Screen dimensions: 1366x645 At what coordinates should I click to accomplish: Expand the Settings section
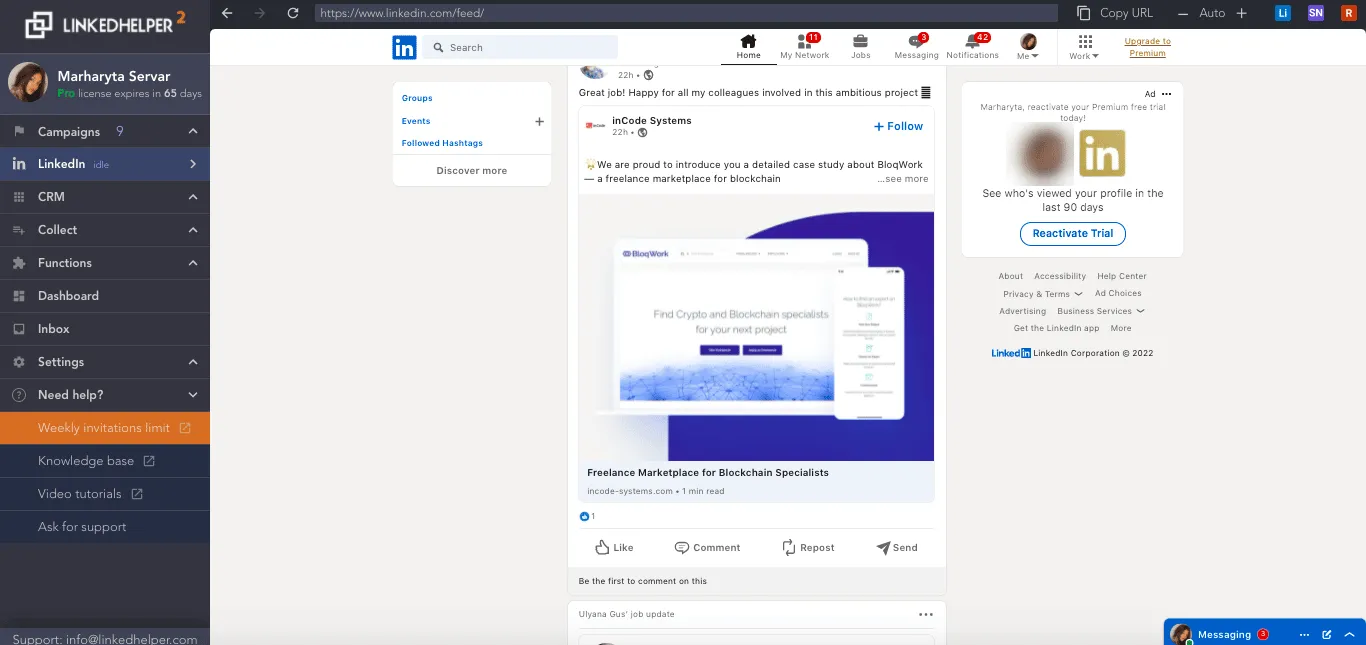coord(105,362)
